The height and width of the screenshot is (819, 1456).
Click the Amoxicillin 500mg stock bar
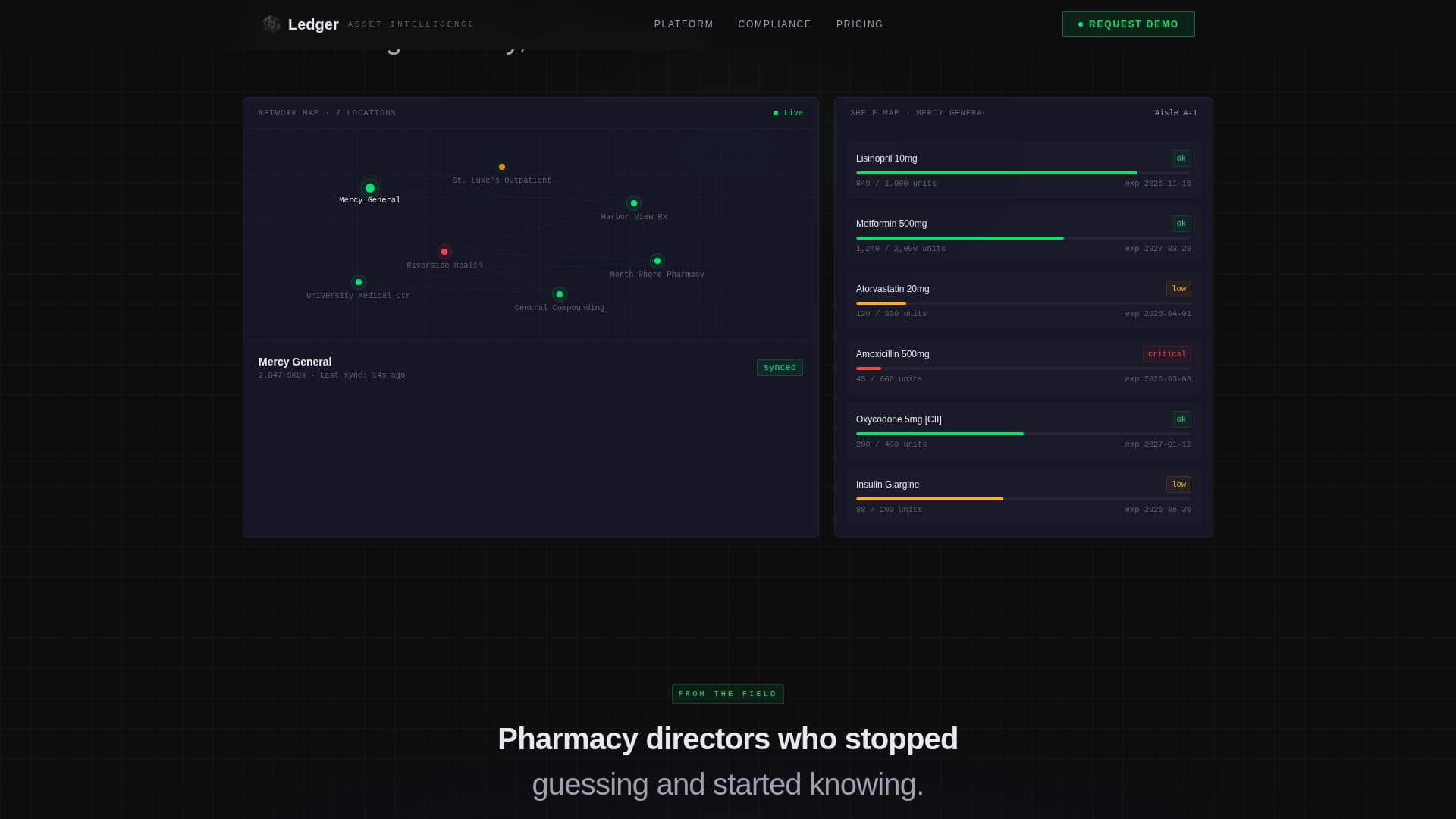click(x=1023, y=369)
